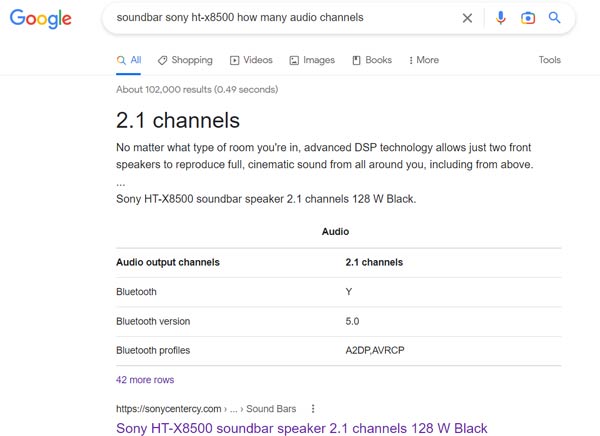Viewport: 600px width, 436px height.
Task: Open the Images tab
Action: 312,60
